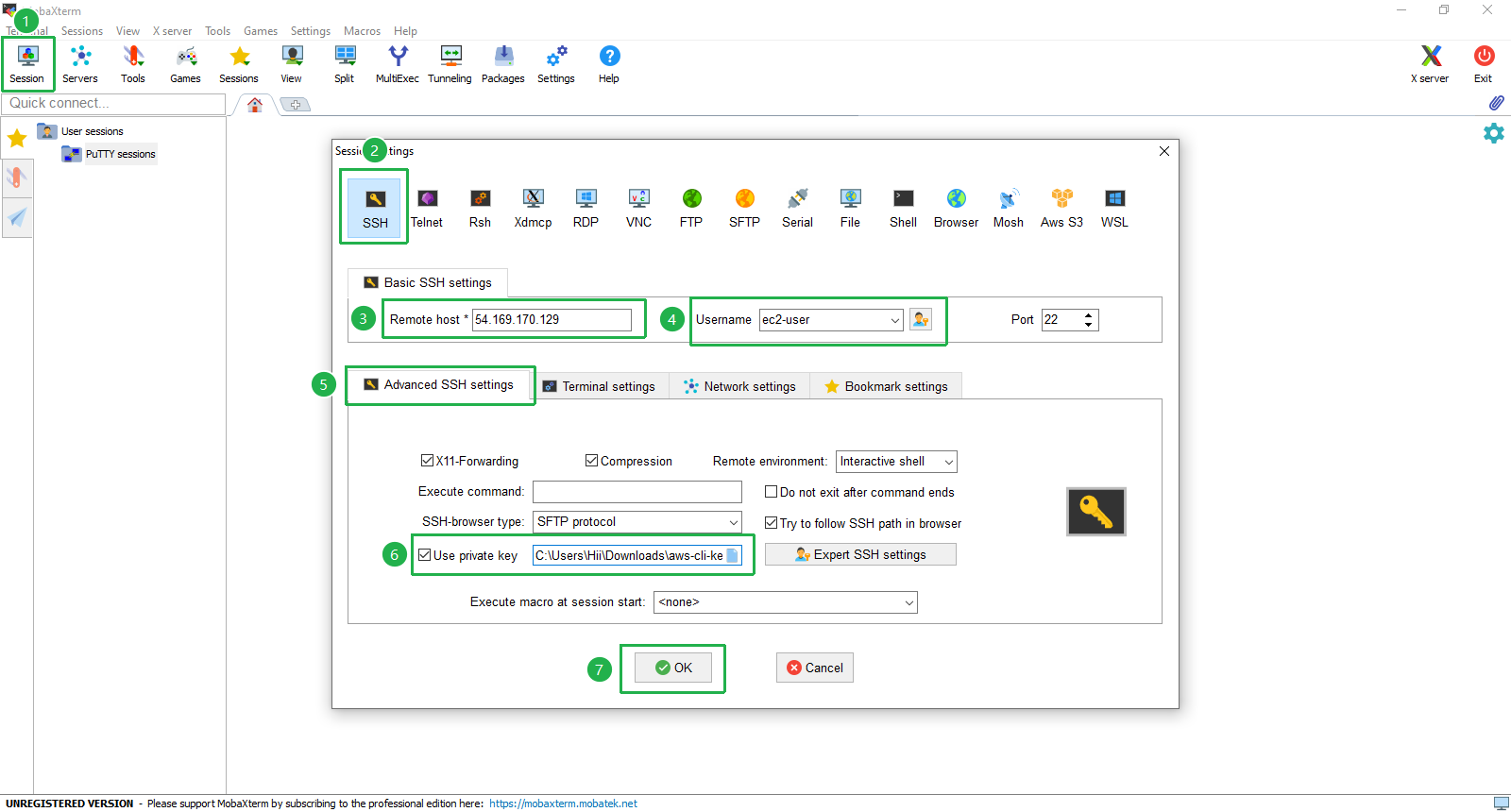Image resolution: width=1511 pixels, height=812 pixels.
Task: Toggle the X11-Forwarding checkbox
Action: (x=427, y=461)
